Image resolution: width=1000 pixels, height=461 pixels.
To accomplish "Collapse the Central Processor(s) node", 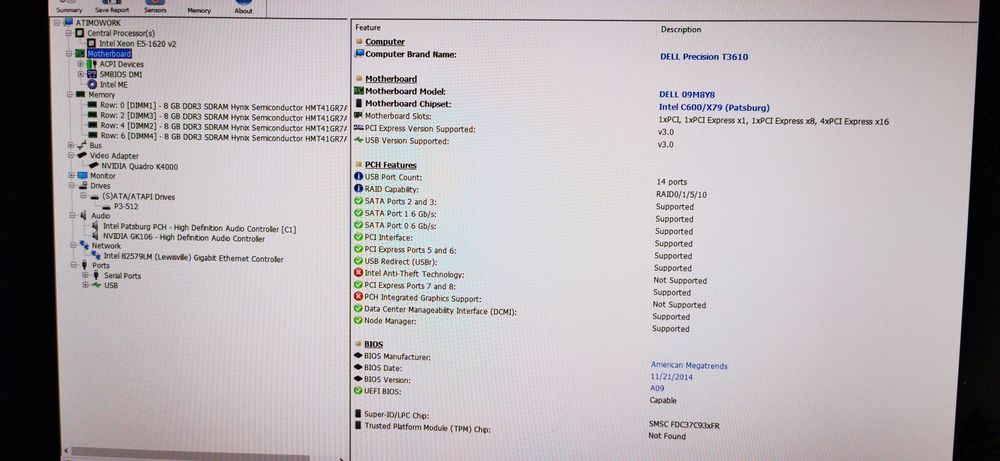I will click(x=68, y=33).
